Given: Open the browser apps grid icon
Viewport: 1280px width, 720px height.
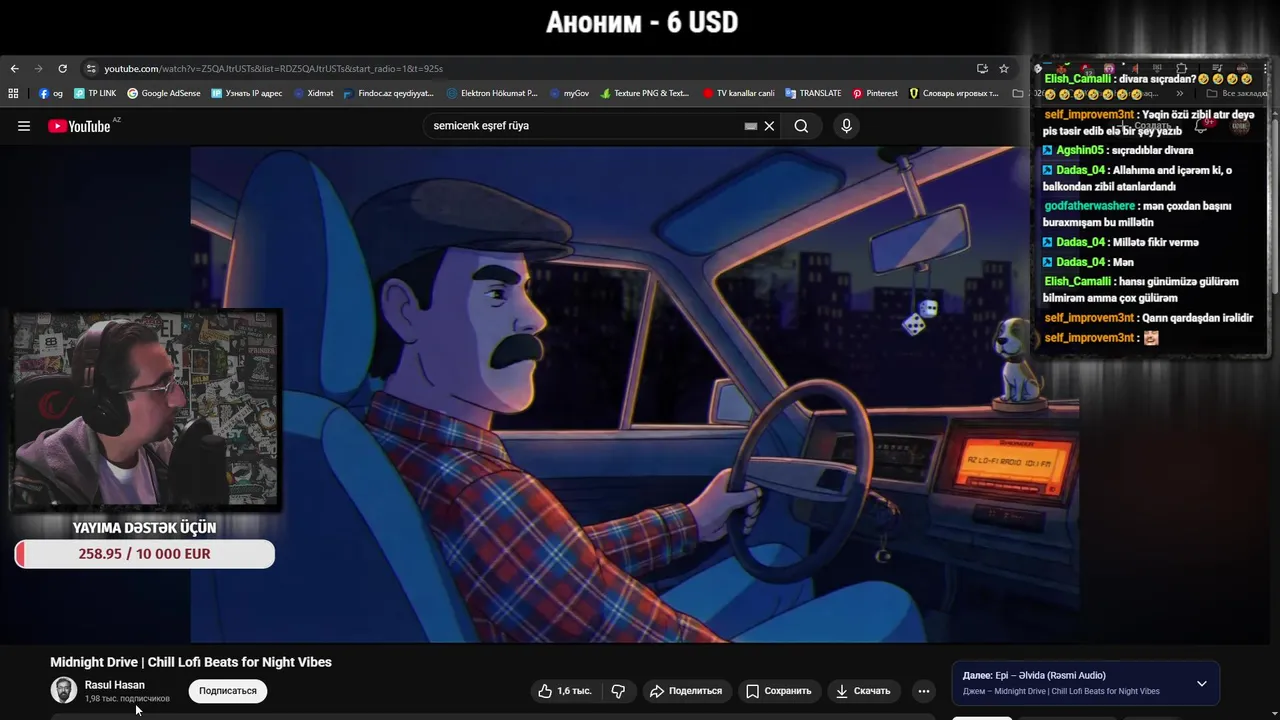Looking at the screenshot, I should (x=13, y=93).
